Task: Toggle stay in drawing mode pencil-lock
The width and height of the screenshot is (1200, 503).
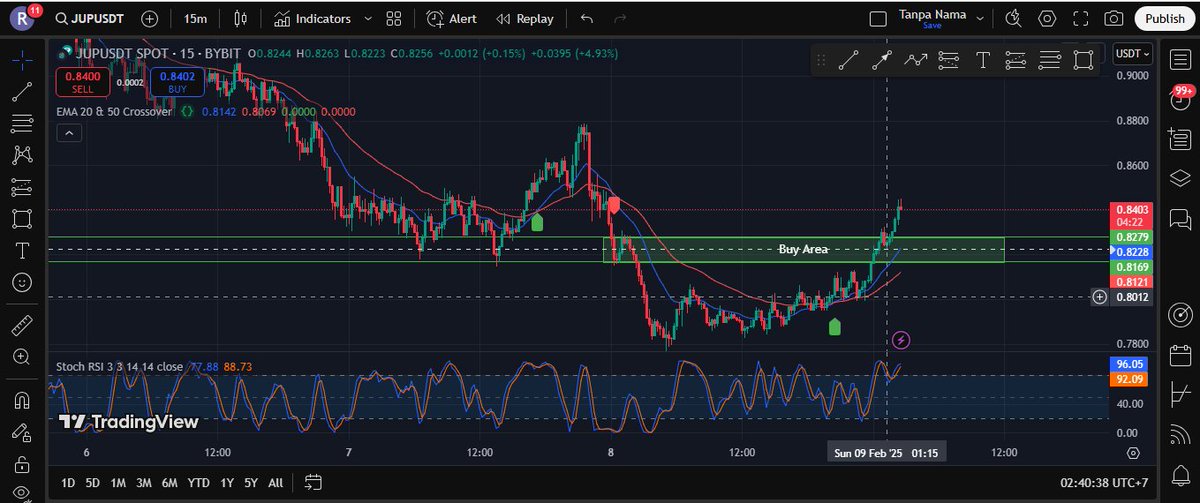Action: (x=21, y=432)
